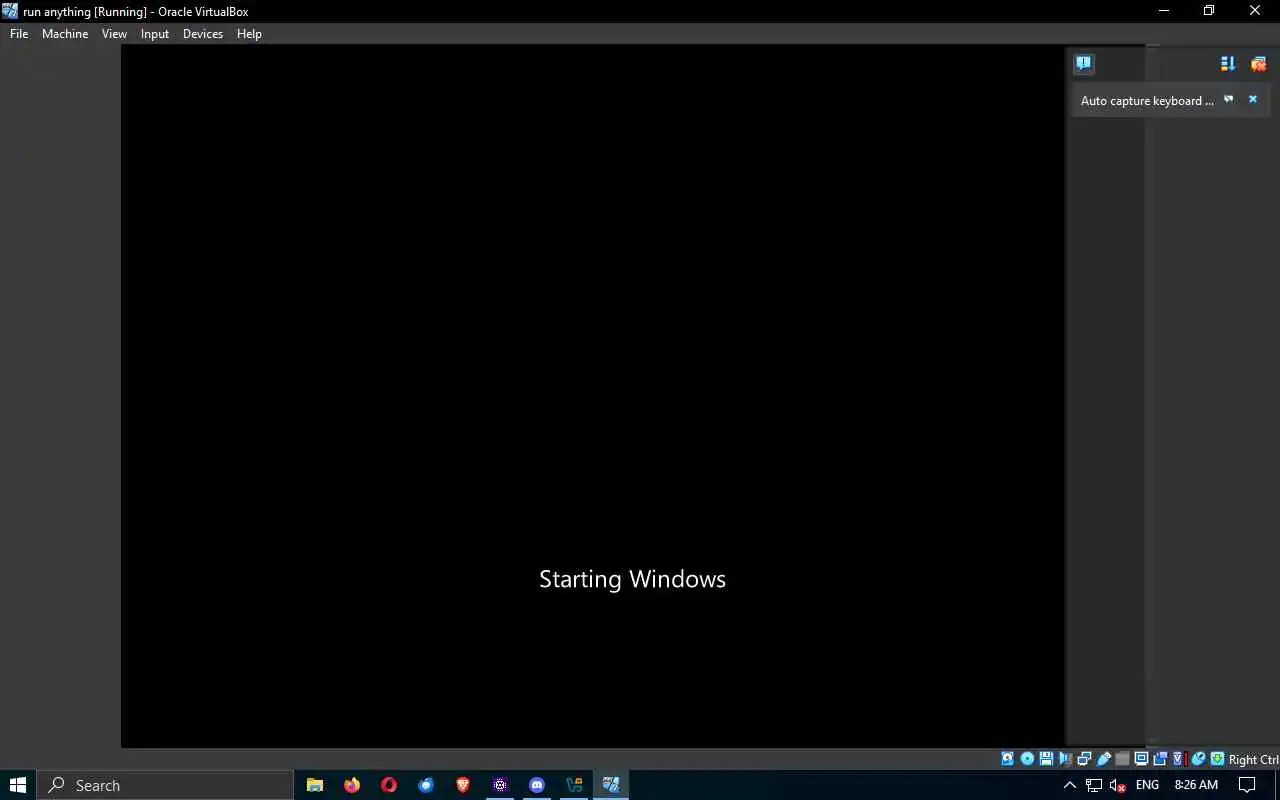Click the optical disc status icon
Screen dimensions: 1280x800
[1027, 759]
